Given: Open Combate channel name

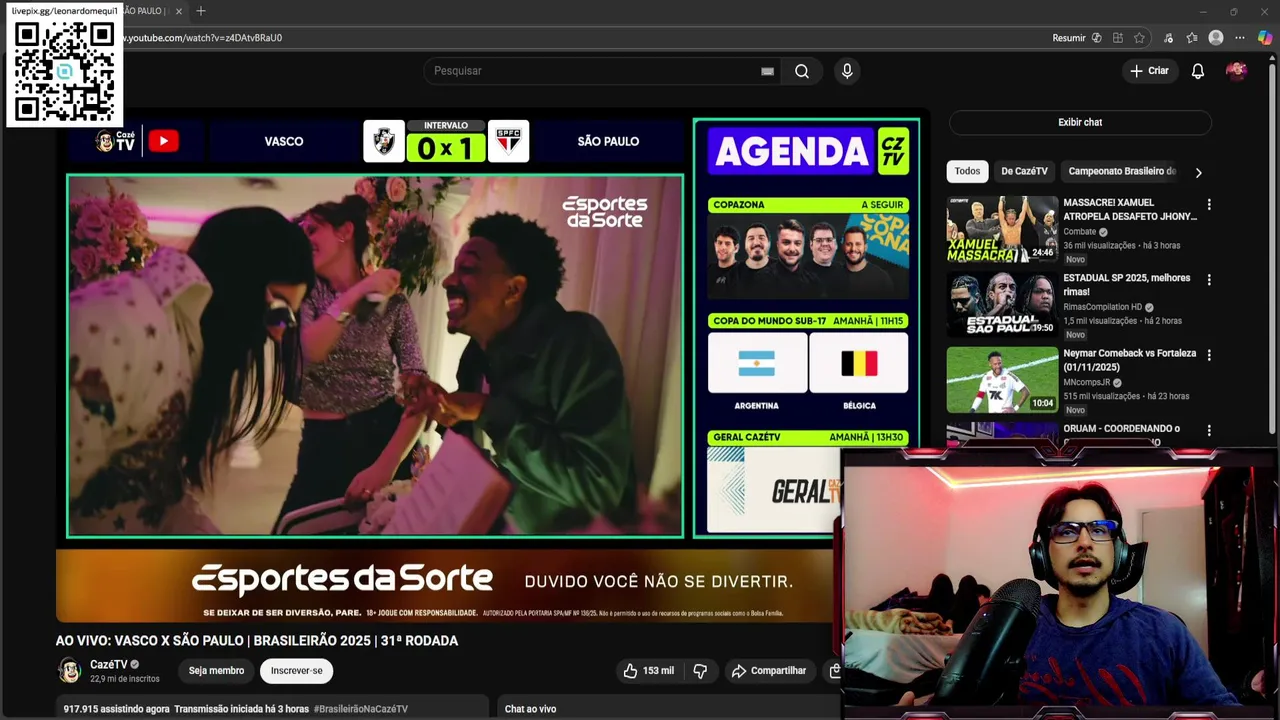Looking at the screenshot, I should (1079, 232).
